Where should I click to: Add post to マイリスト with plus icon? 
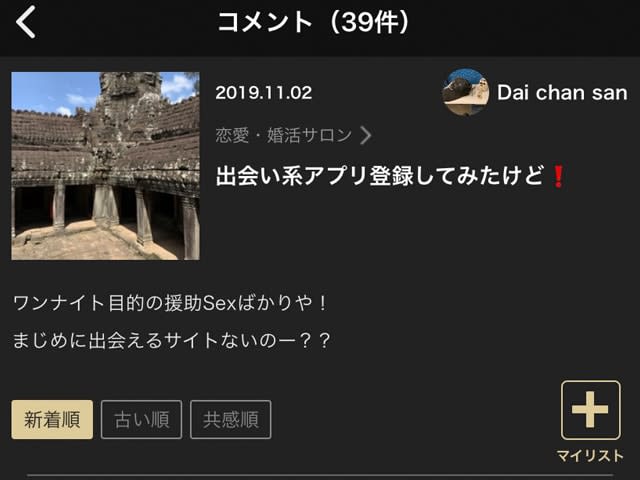[591, 410]
